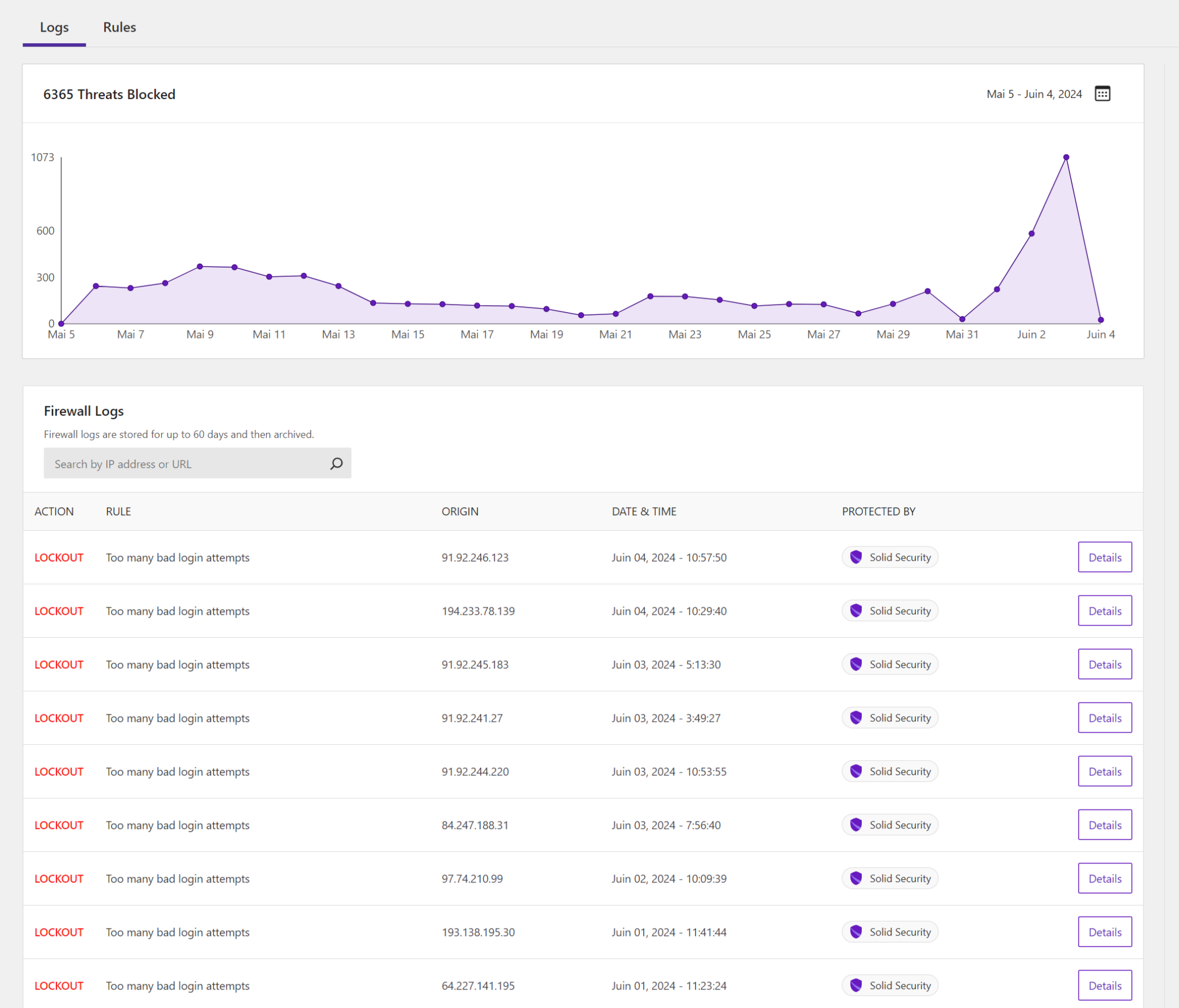Click shield icon in first log row
This screenshot has height=1008, width=1179.
pos(856,557)
